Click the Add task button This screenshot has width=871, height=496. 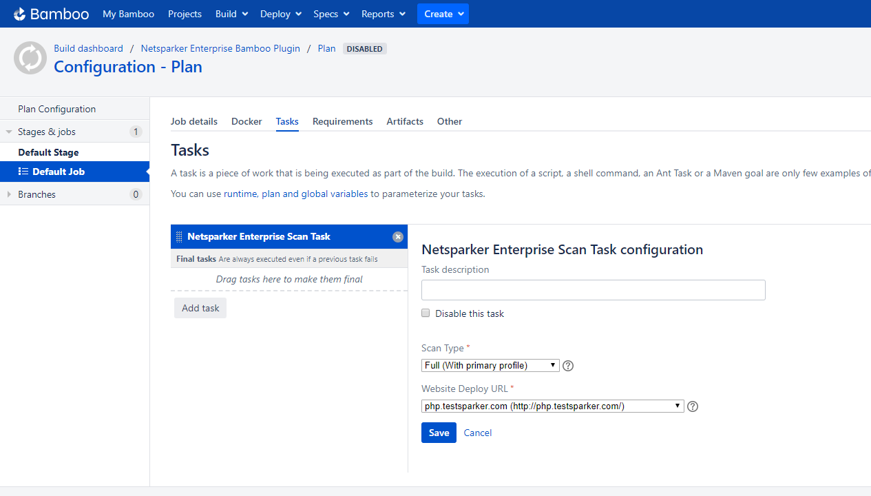pos(200,308)
